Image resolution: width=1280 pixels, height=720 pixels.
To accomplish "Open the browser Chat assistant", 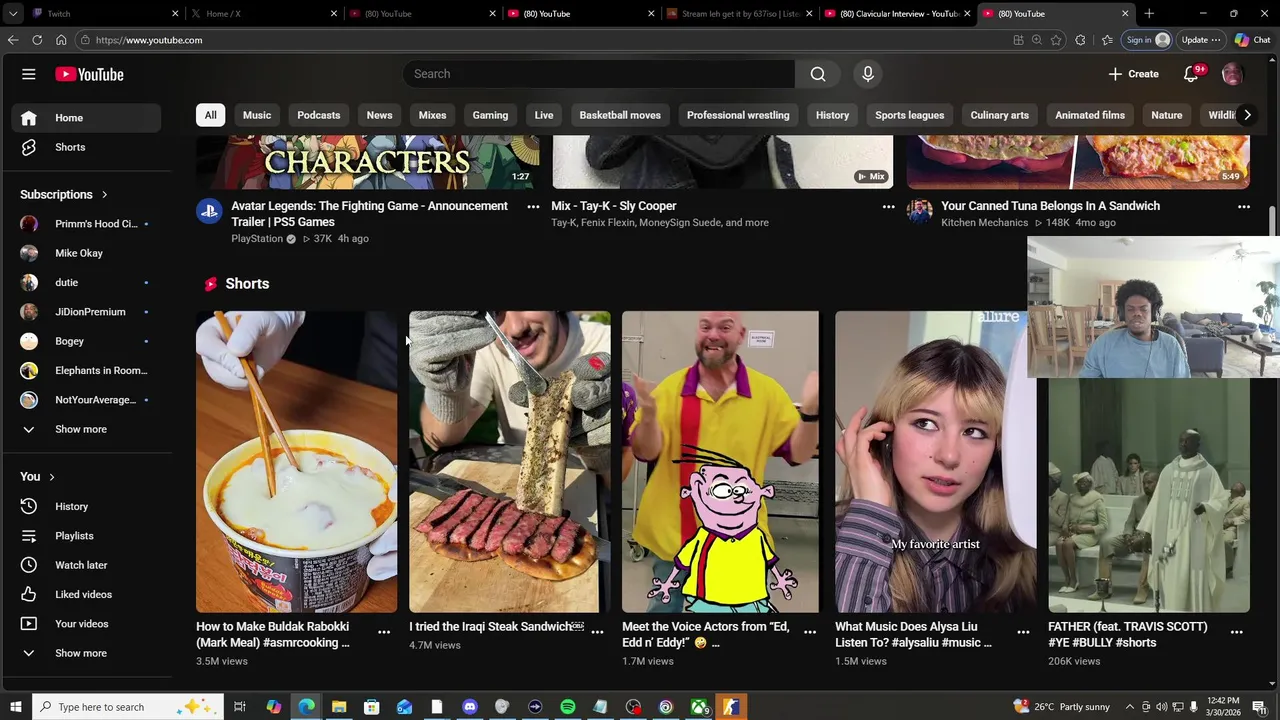I will pyautogui.click(x=1252, y=40).
